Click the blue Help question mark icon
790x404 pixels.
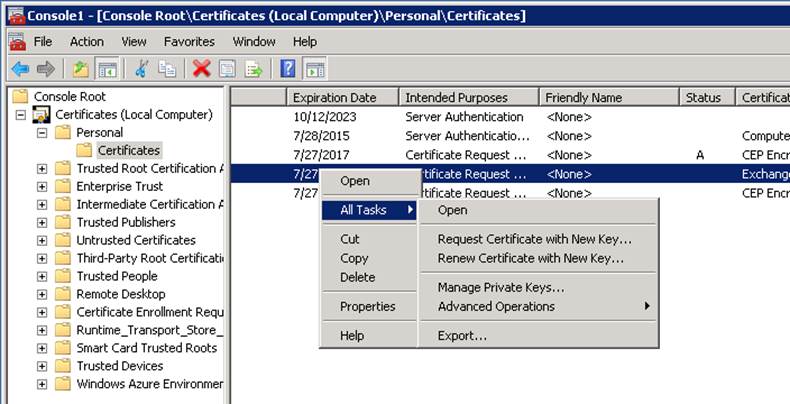[x=288, y=69]
